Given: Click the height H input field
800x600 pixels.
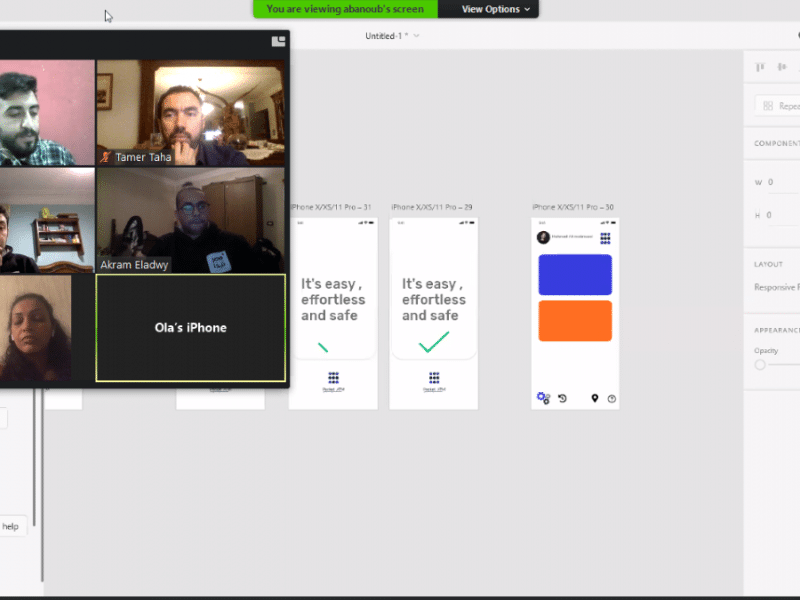Looking at the screenshot, I should 783,215.
